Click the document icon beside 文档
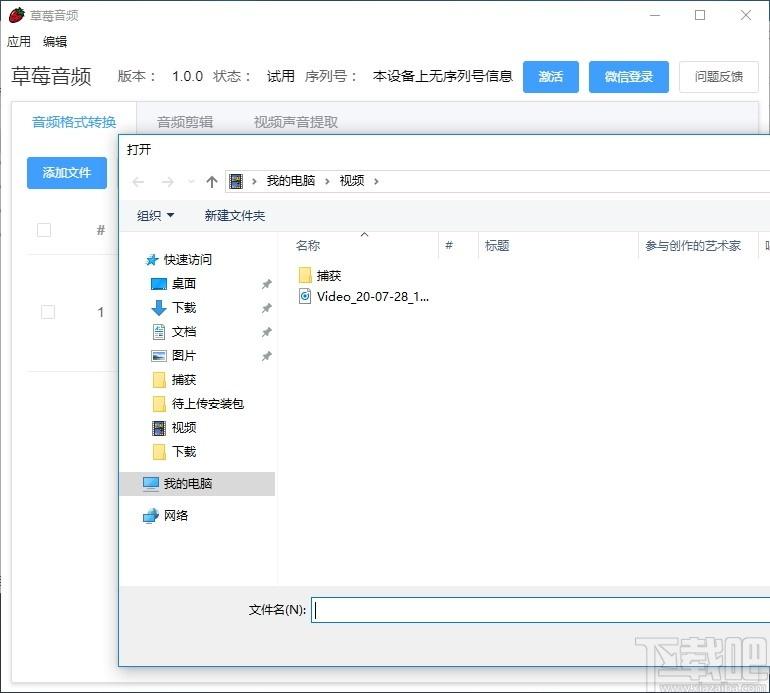Viewport: 770px width, 693px height. coord(159,332)
